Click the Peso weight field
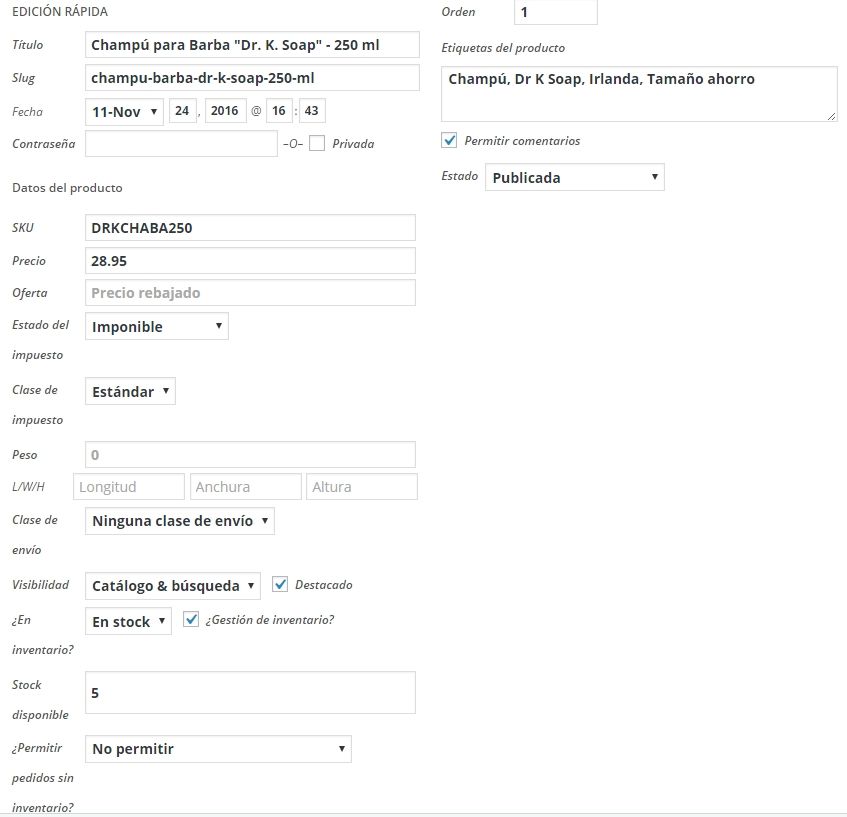Image resolution: width=847 pixels, height=817 pixels. coord(250,454)
